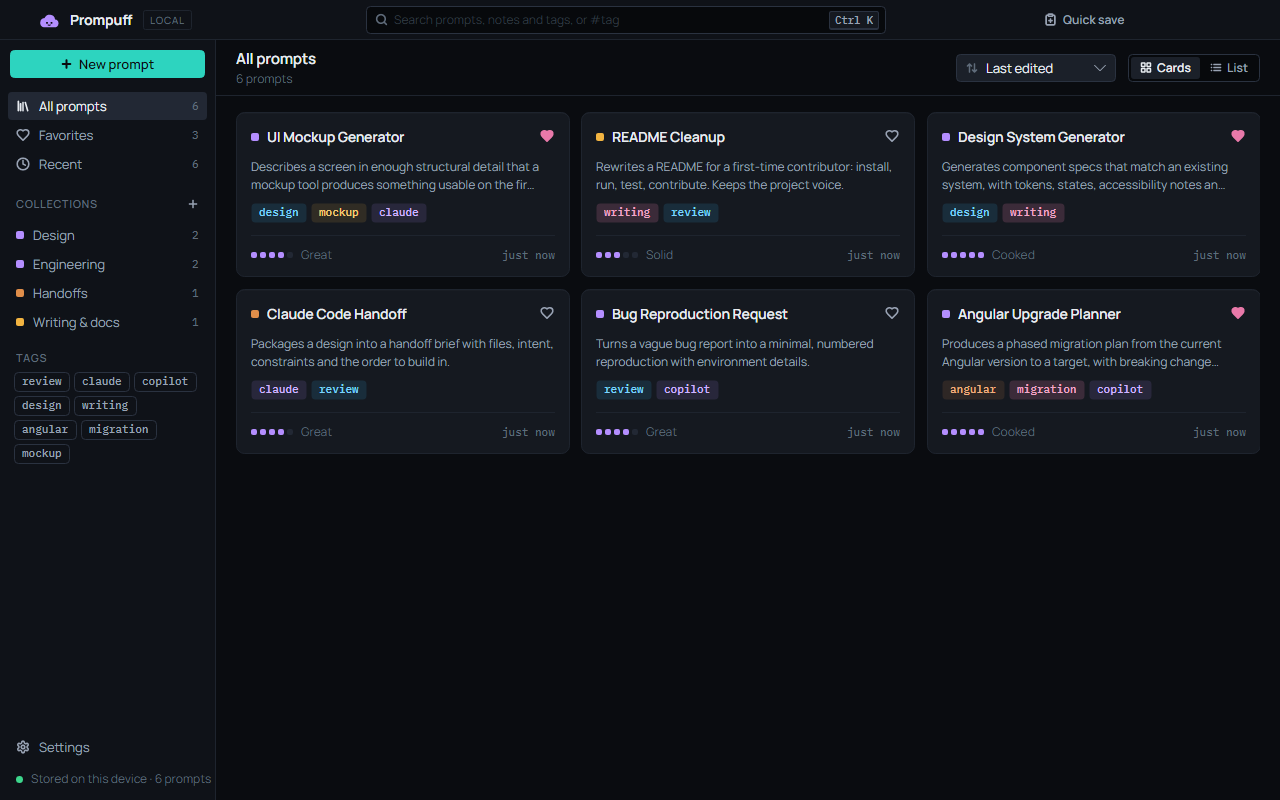Screen dimensions: 1280x800
Task: Favorite the Bug Reproduction Request prompt
Action: [892, 313]
